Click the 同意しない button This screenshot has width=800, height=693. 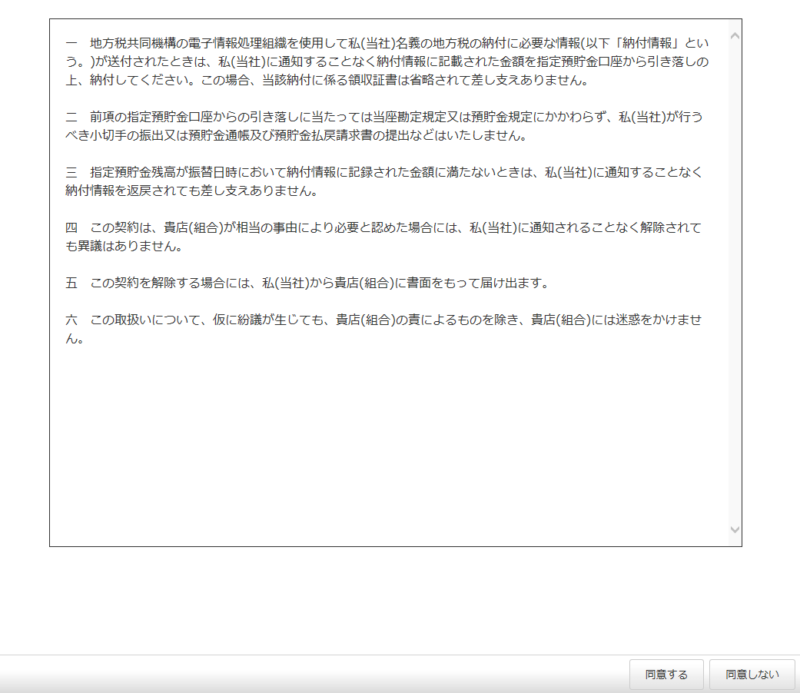coord(752,674)
